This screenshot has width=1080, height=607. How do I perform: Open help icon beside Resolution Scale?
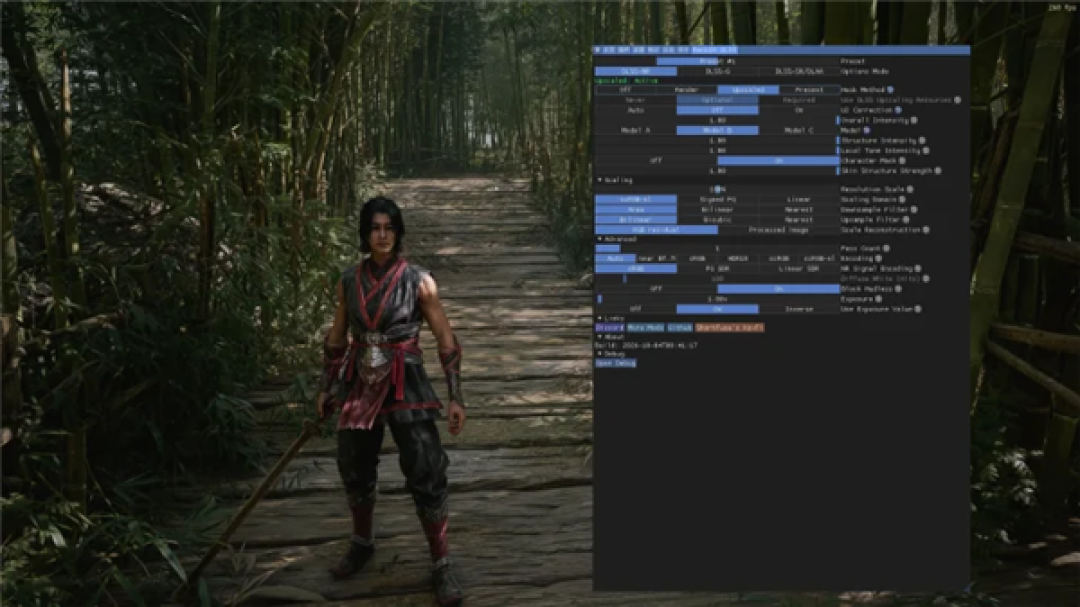click(x=910, y=189)
